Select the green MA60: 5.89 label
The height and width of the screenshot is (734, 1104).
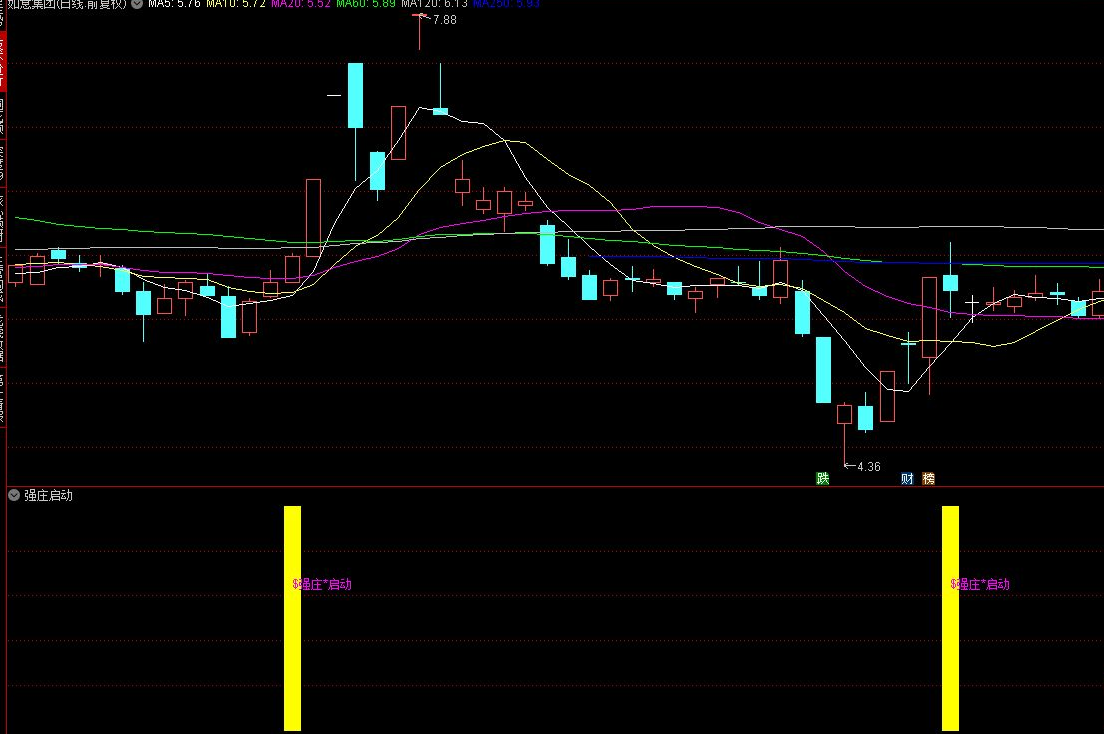coord(365,4)
